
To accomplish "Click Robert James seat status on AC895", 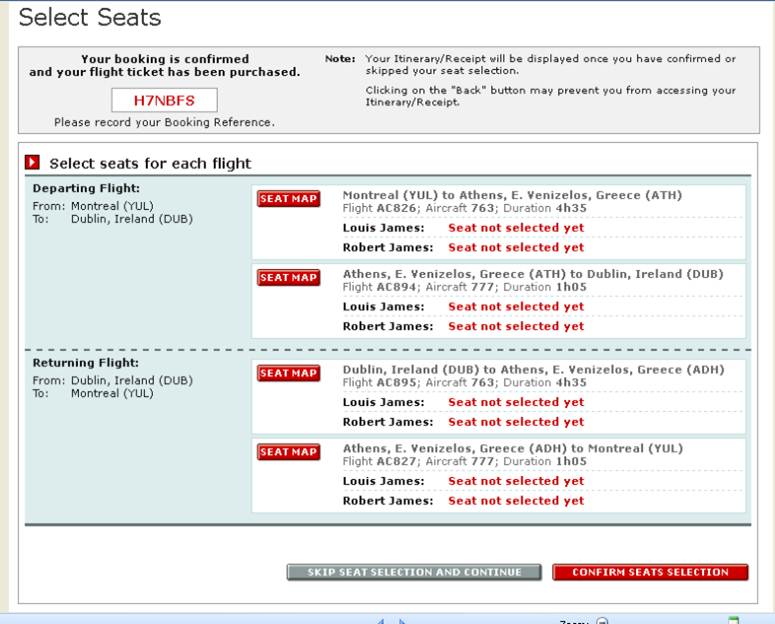I will click(x=516, y=422).
